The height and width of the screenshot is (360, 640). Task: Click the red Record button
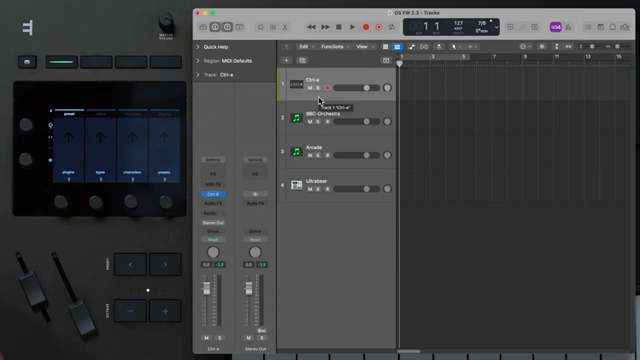point(366,27)
